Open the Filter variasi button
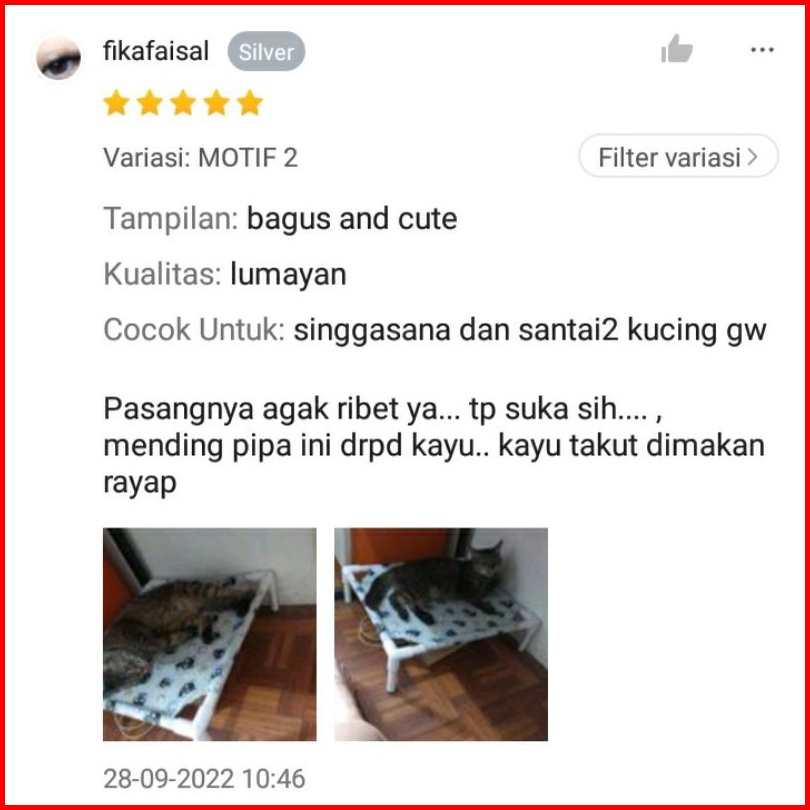Screen dimensions: 810x810 click(x=678, y=156)
